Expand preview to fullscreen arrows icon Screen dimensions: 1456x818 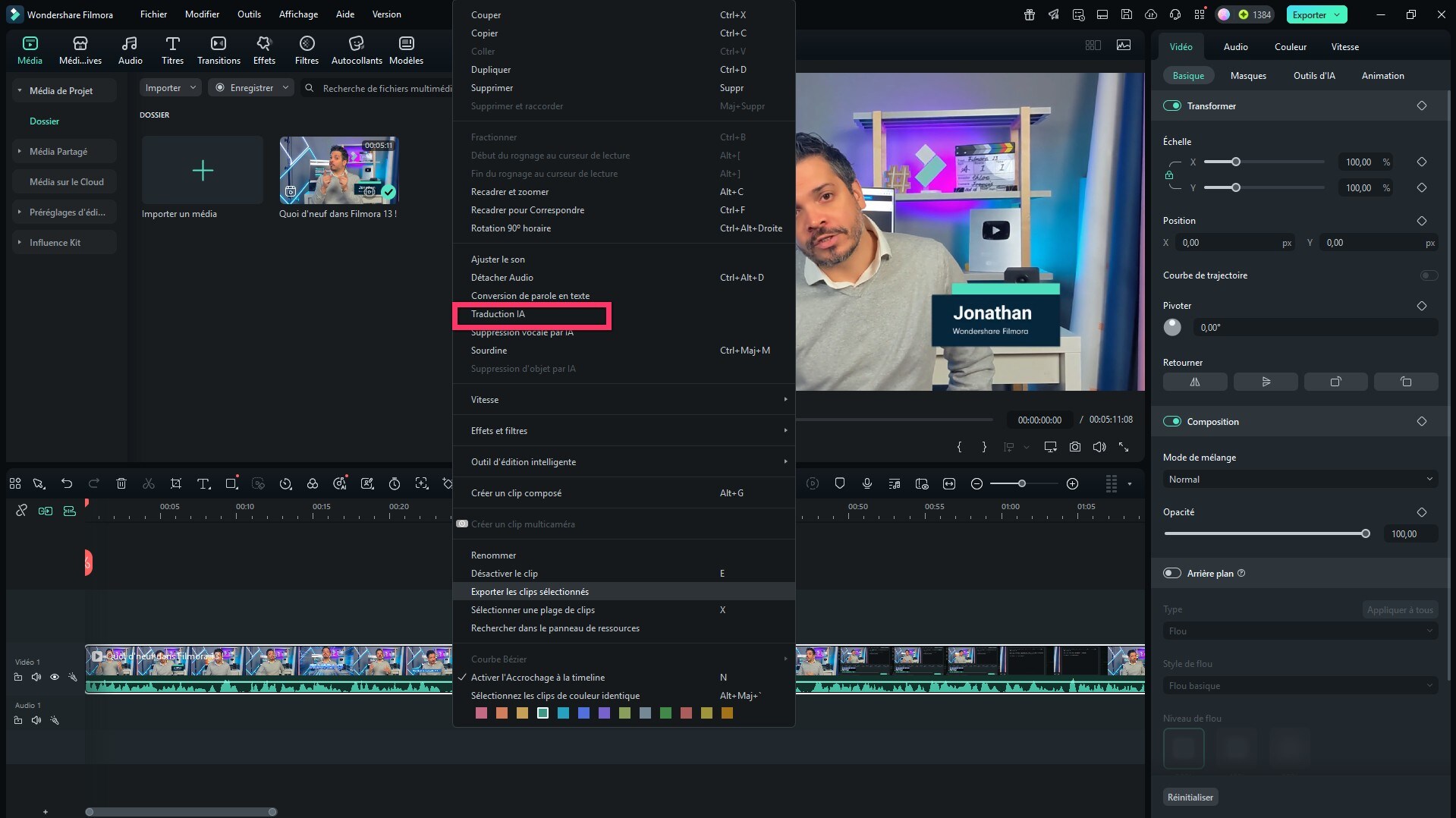1124,447
